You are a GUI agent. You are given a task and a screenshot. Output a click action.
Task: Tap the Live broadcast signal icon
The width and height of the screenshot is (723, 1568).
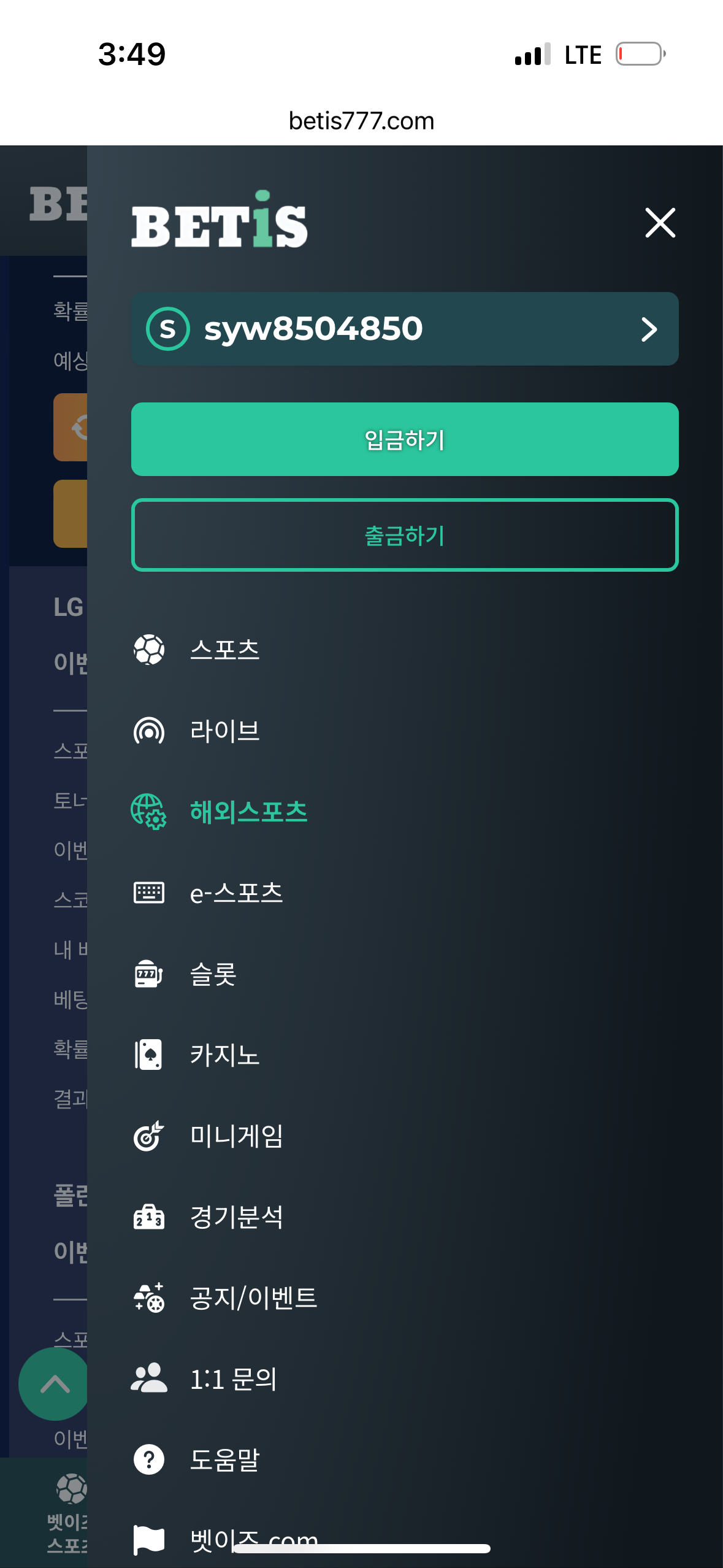[149, 731]
